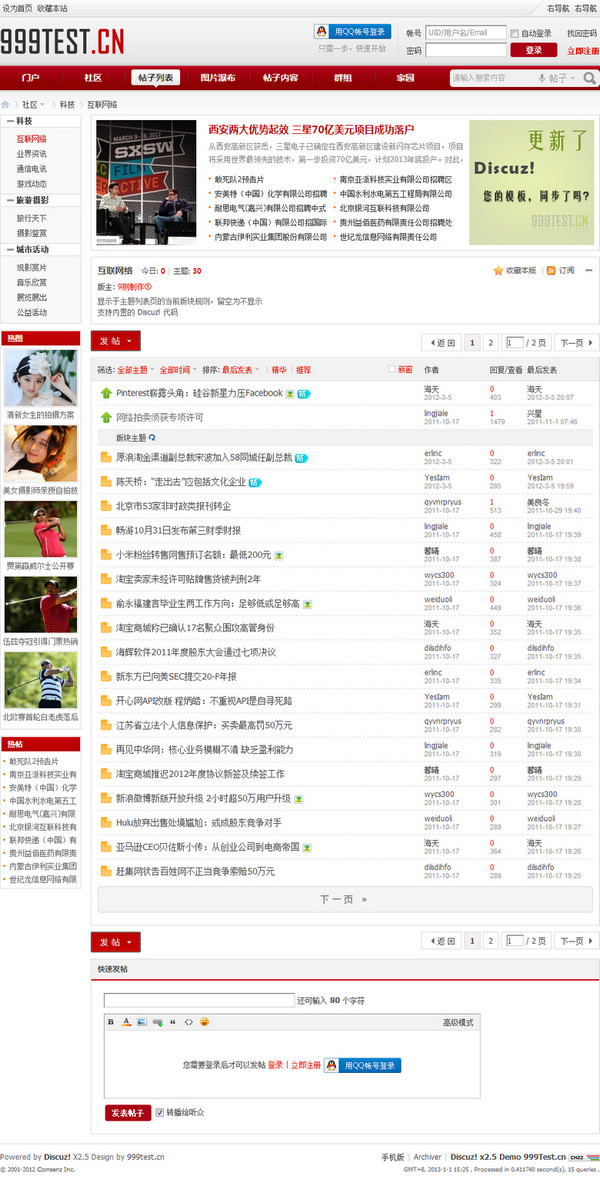
Task: Click the pinned arrow icon beside 网络拍卖须获专项许可
Action: [x=106, y=417]
